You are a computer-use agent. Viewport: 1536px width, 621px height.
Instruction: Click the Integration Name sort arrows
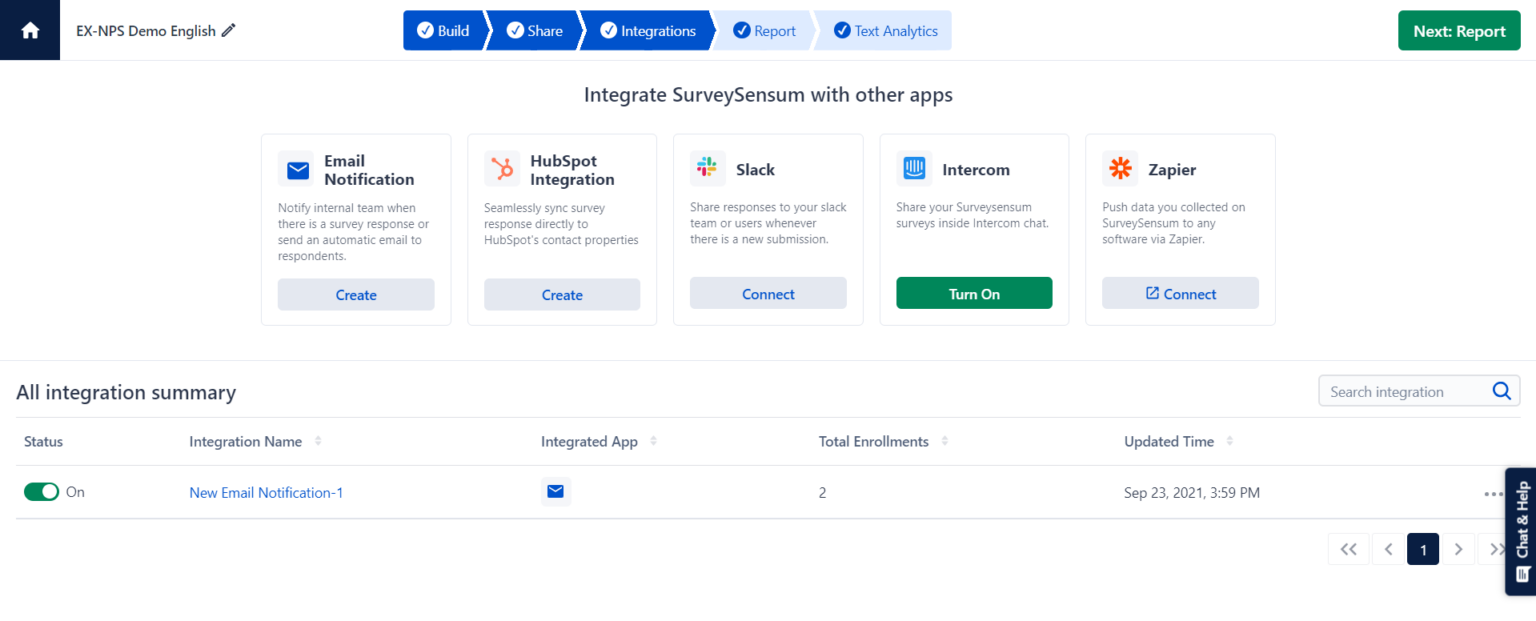[x=318, y=441]
